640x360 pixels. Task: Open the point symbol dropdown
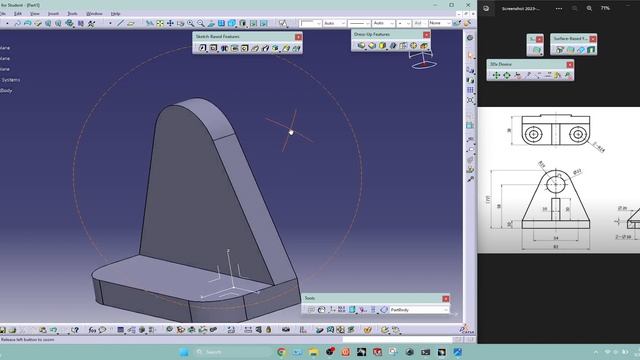pos(404,24)
